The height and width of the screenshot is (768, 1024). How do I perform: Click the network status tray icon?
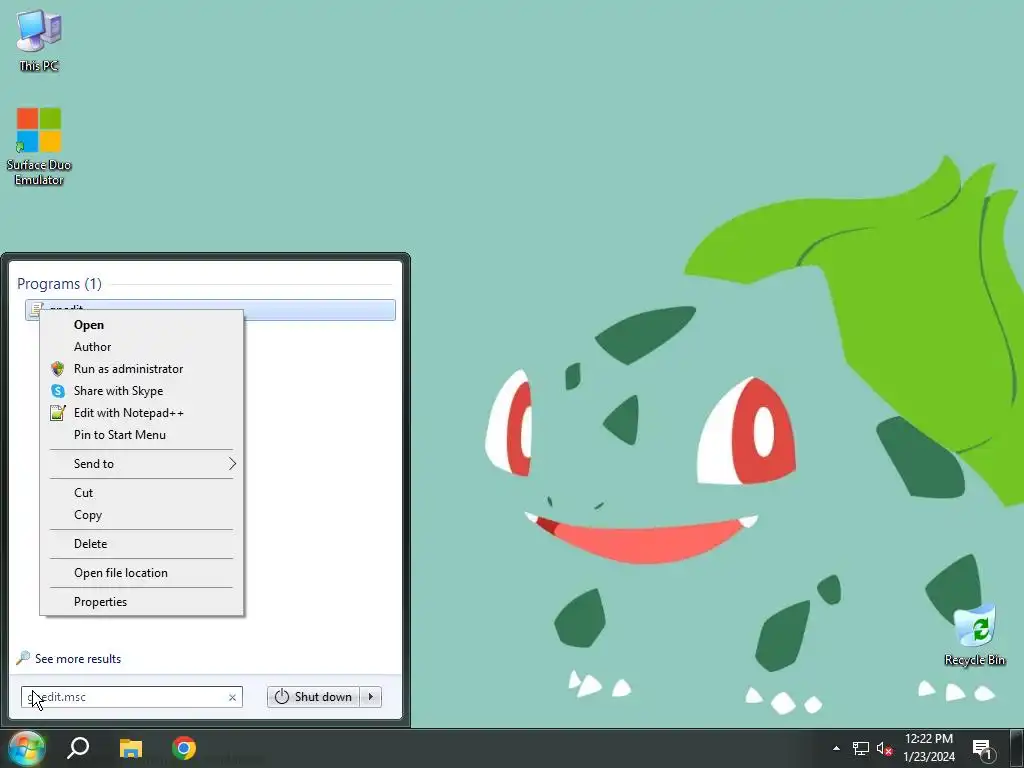[x=861, y=748]
